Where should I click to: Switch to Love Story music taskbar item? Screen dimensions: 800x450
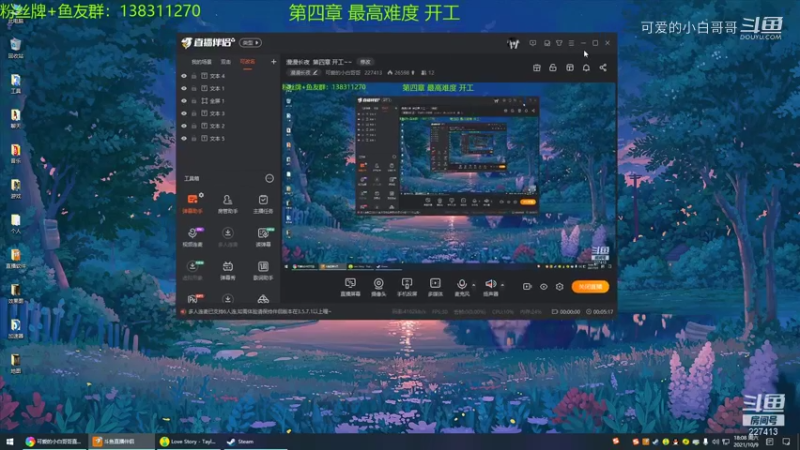pos(189,441)
